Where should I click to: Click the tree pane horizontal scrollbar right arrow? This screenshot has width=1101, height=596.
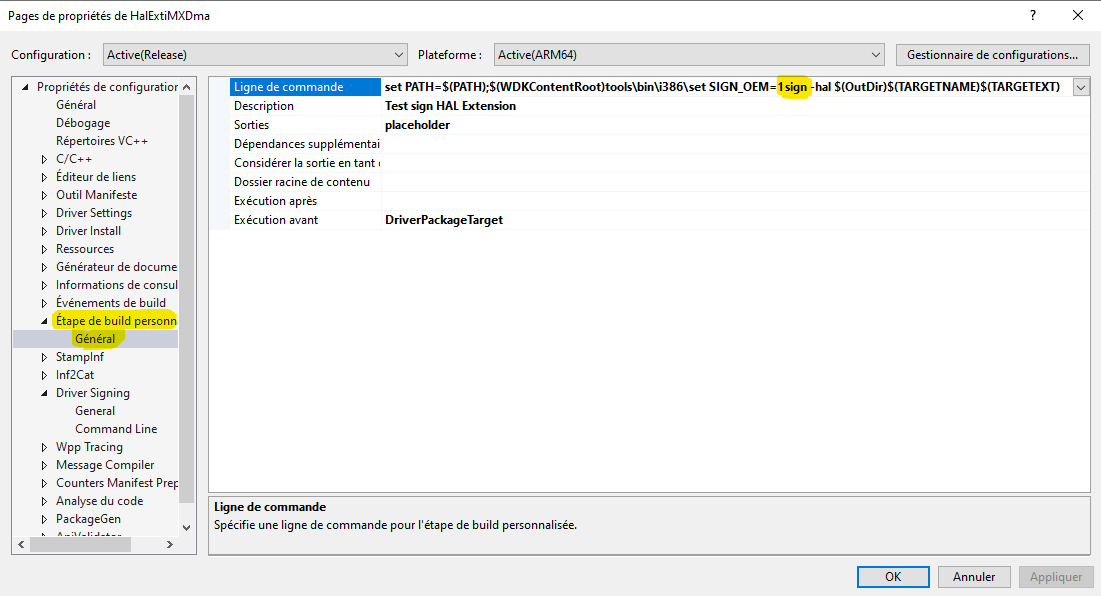168,545
